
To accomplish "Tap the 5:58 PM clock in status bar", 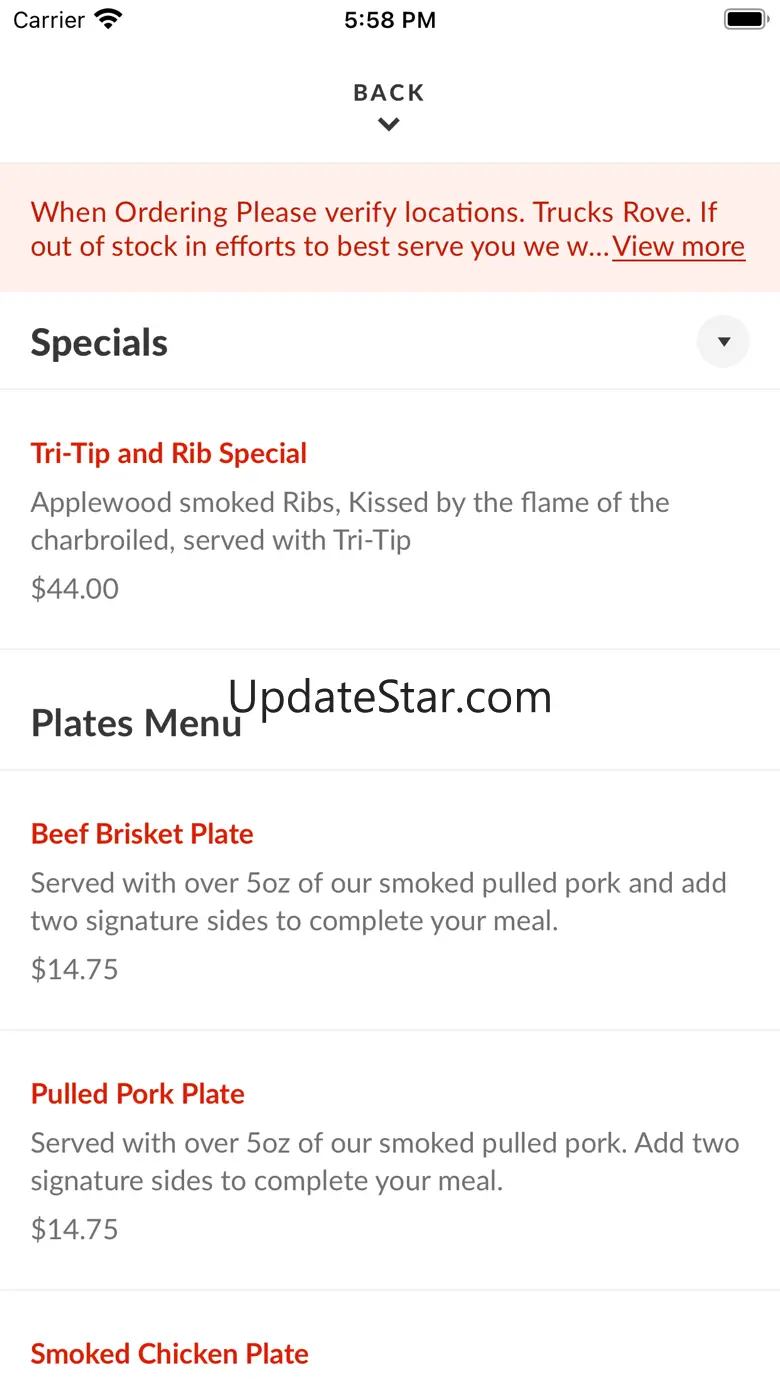I will point(390,20).
